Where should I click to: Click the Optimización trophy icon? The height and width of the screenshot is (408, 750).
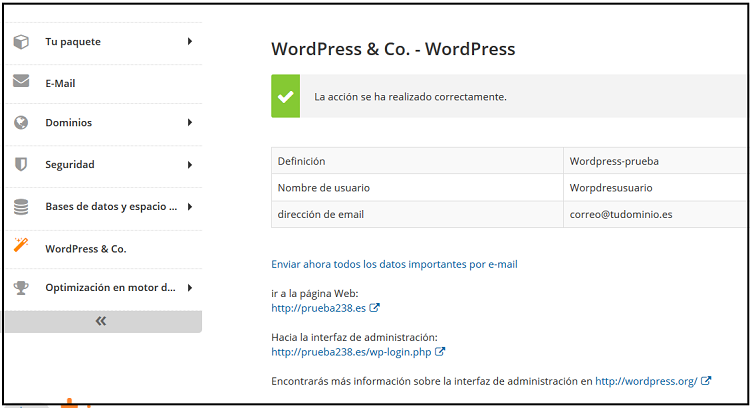(x=21, y=287)
